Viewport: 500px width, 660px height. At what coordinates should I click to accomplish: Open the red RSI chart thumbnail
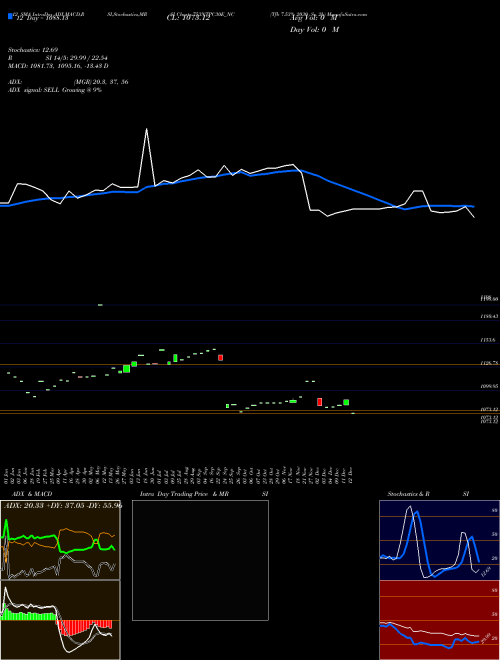[439, 620]
